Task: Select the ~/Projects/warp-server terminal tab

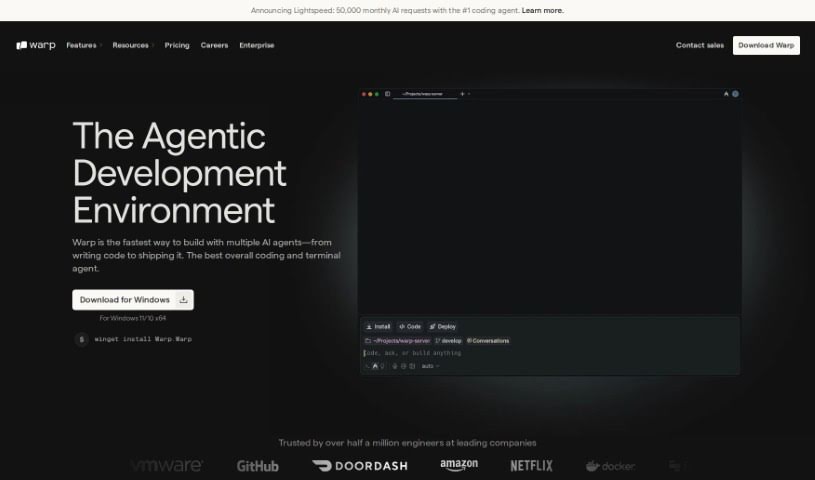Action: click(x=423, y=94)
